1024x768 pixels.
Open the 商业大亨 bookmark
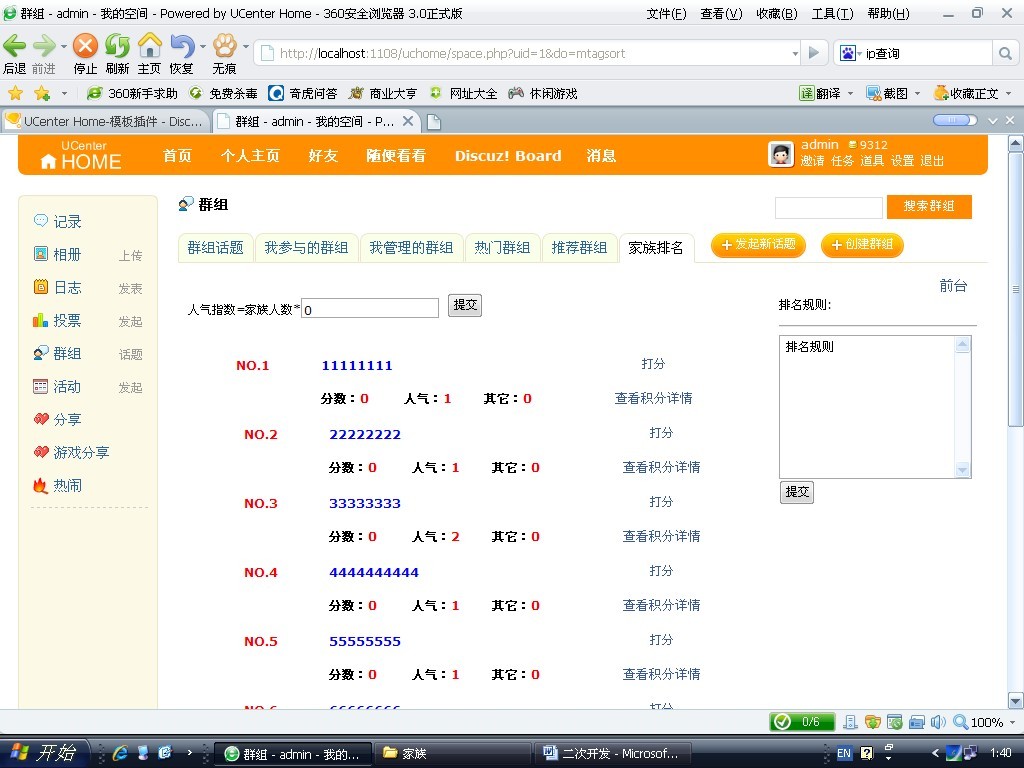tap(383, 93)
